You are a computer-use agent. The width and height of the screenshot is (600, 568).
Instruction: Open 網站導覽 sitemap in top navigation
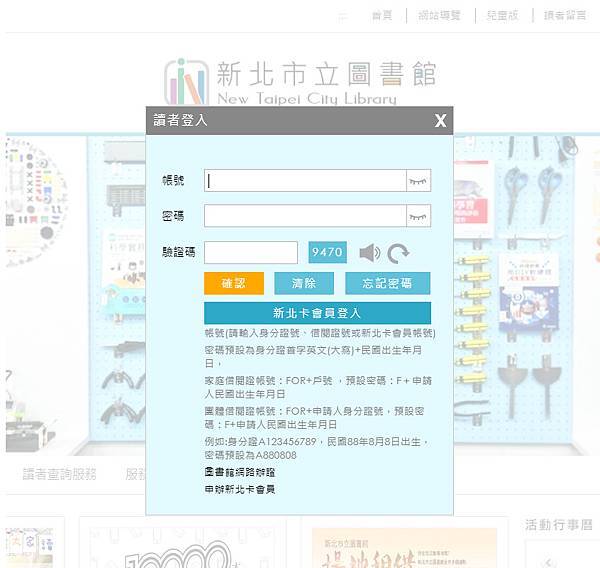point(439,15)
